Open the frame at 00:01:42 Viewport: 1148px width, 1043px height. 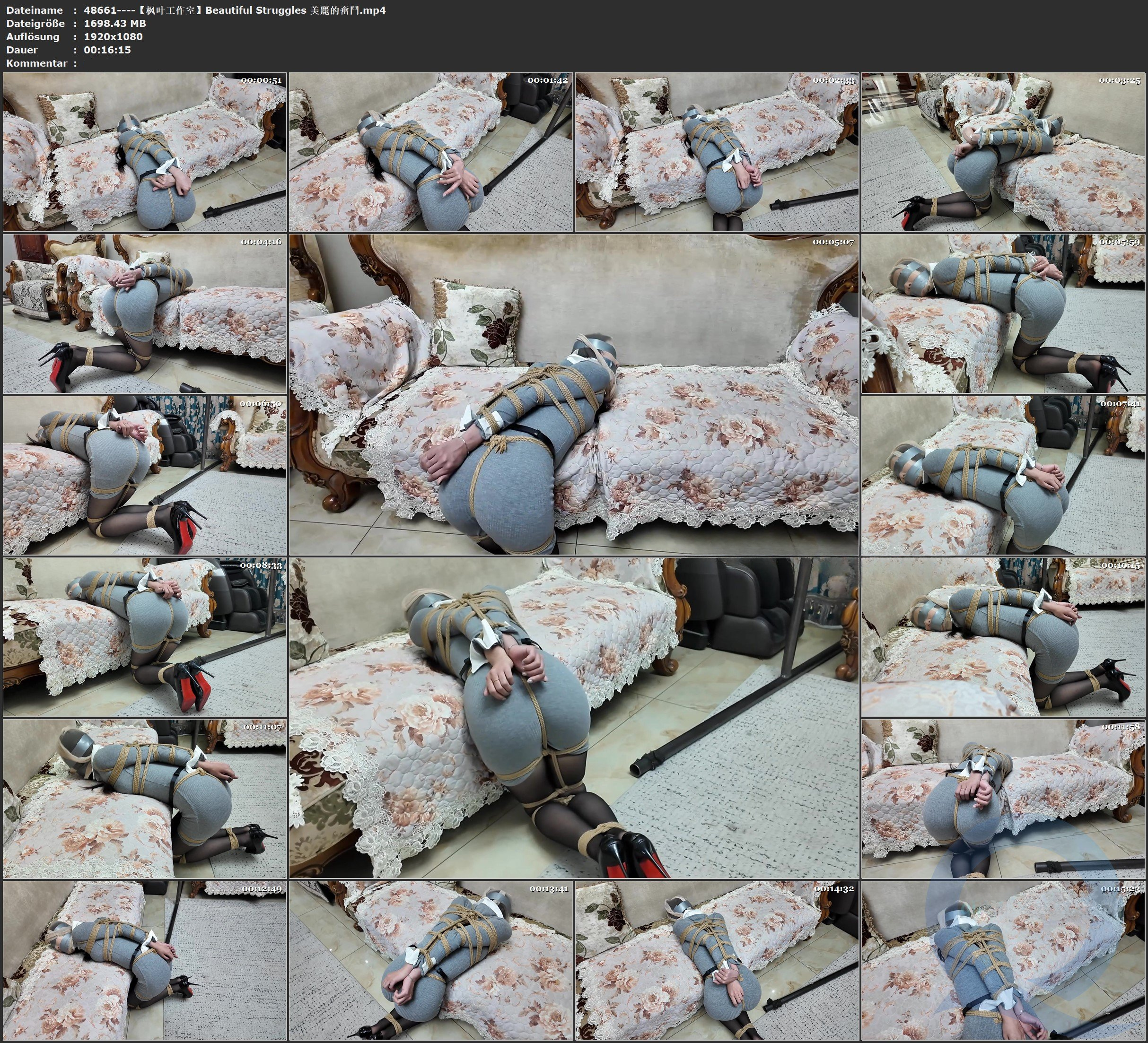tap(431, 152)
